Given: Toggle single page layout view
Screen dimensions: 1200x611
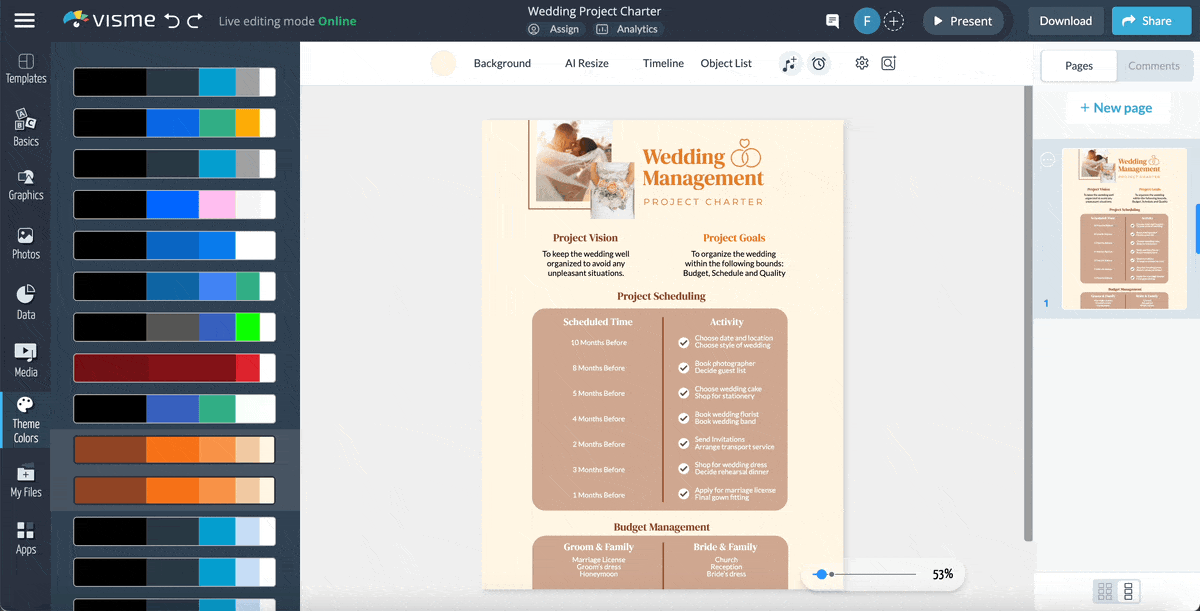Looking at the screenshot, I should (1130, 591).
